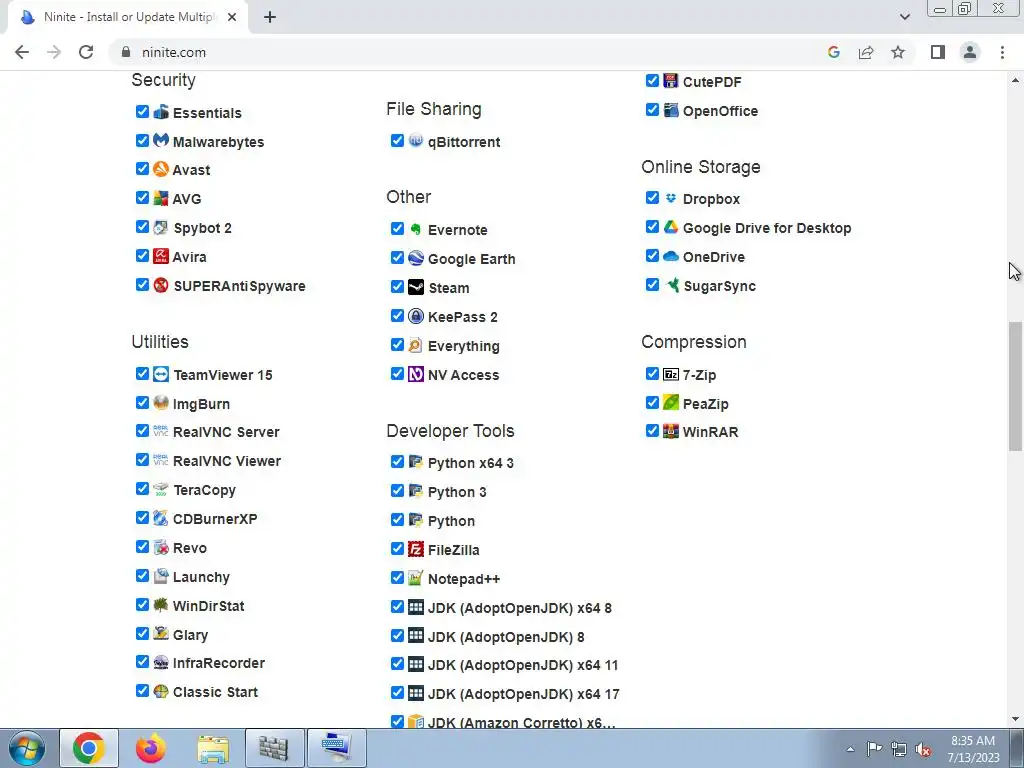Click the InfraRecorder label
Image resolution: width=1024 pixels, height=768 pixels.
[x=219, y=663]
